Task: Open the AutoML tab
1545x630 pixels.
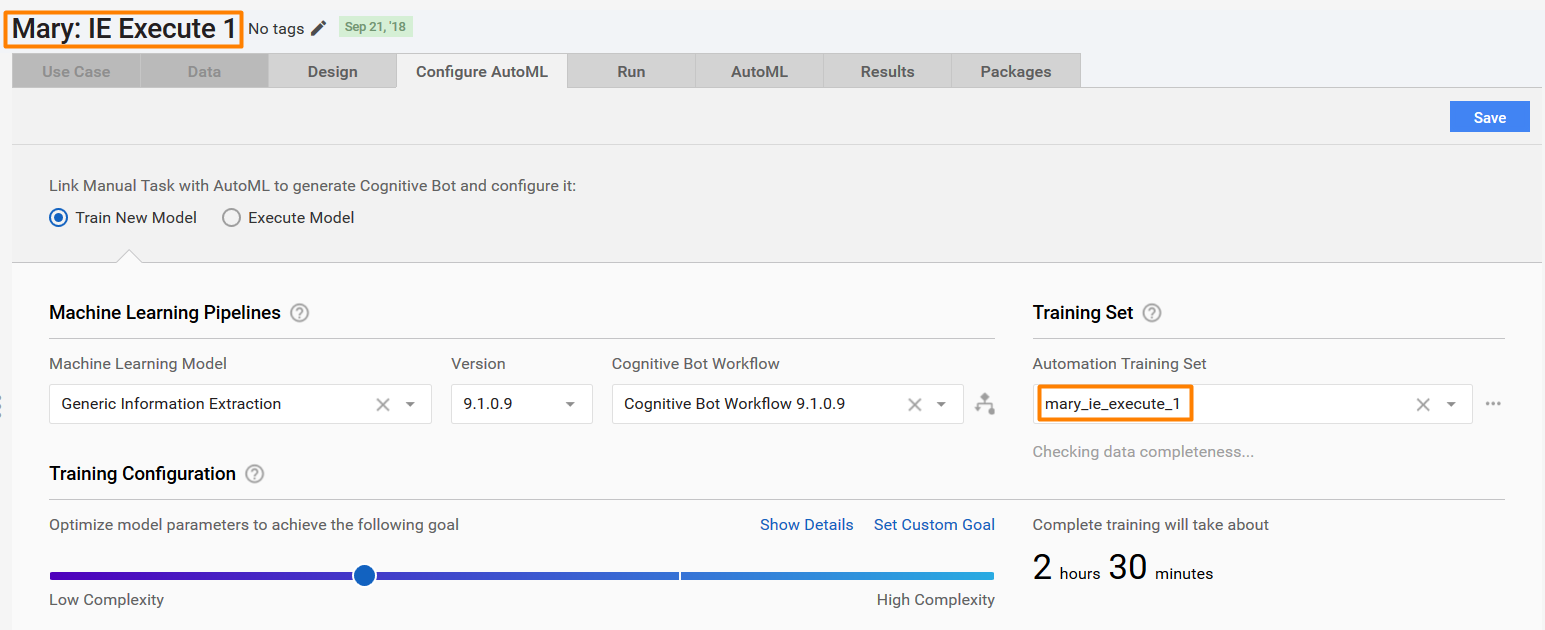Action: (x=759, y=71)
